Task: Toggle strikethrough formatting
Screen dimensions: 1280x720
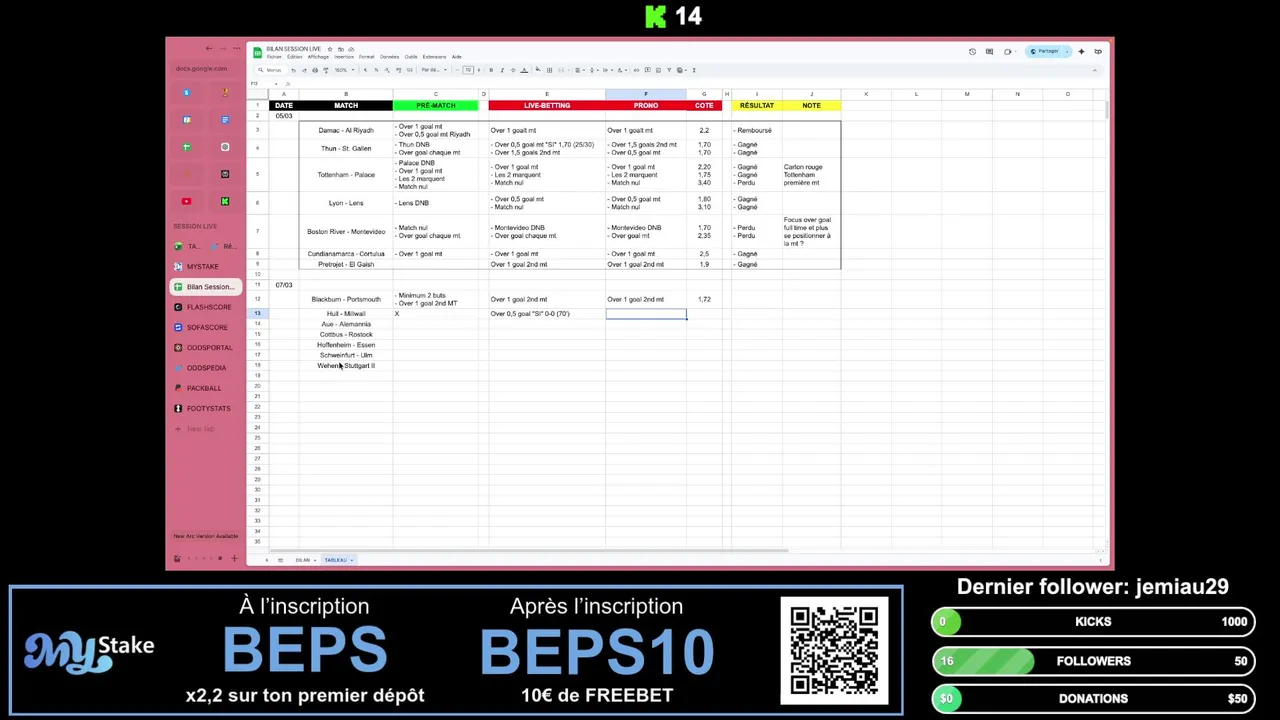Action: [x=513, y=70]
